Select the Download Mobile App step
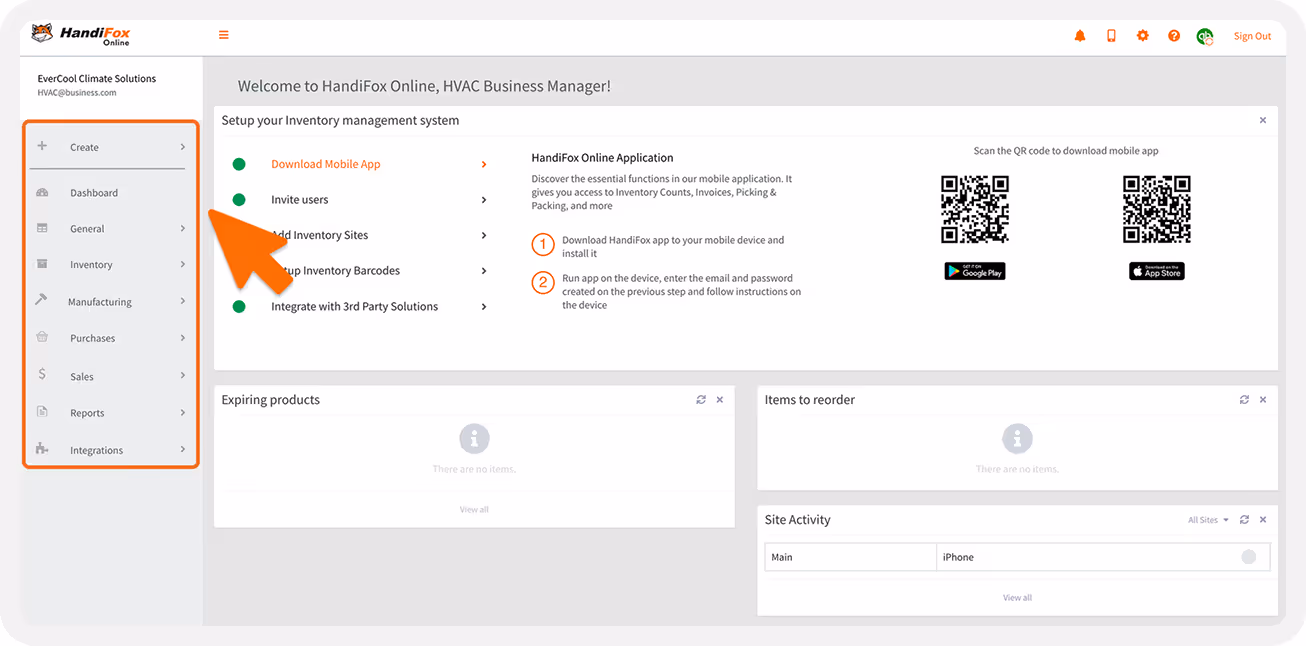 click(326, 164)
